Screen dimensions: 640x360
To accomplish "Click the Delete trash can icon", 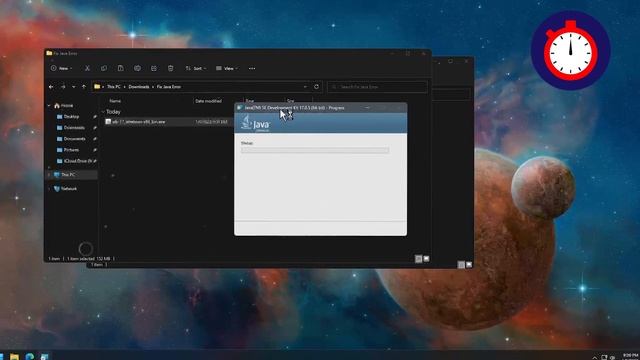I will (171, 69).
